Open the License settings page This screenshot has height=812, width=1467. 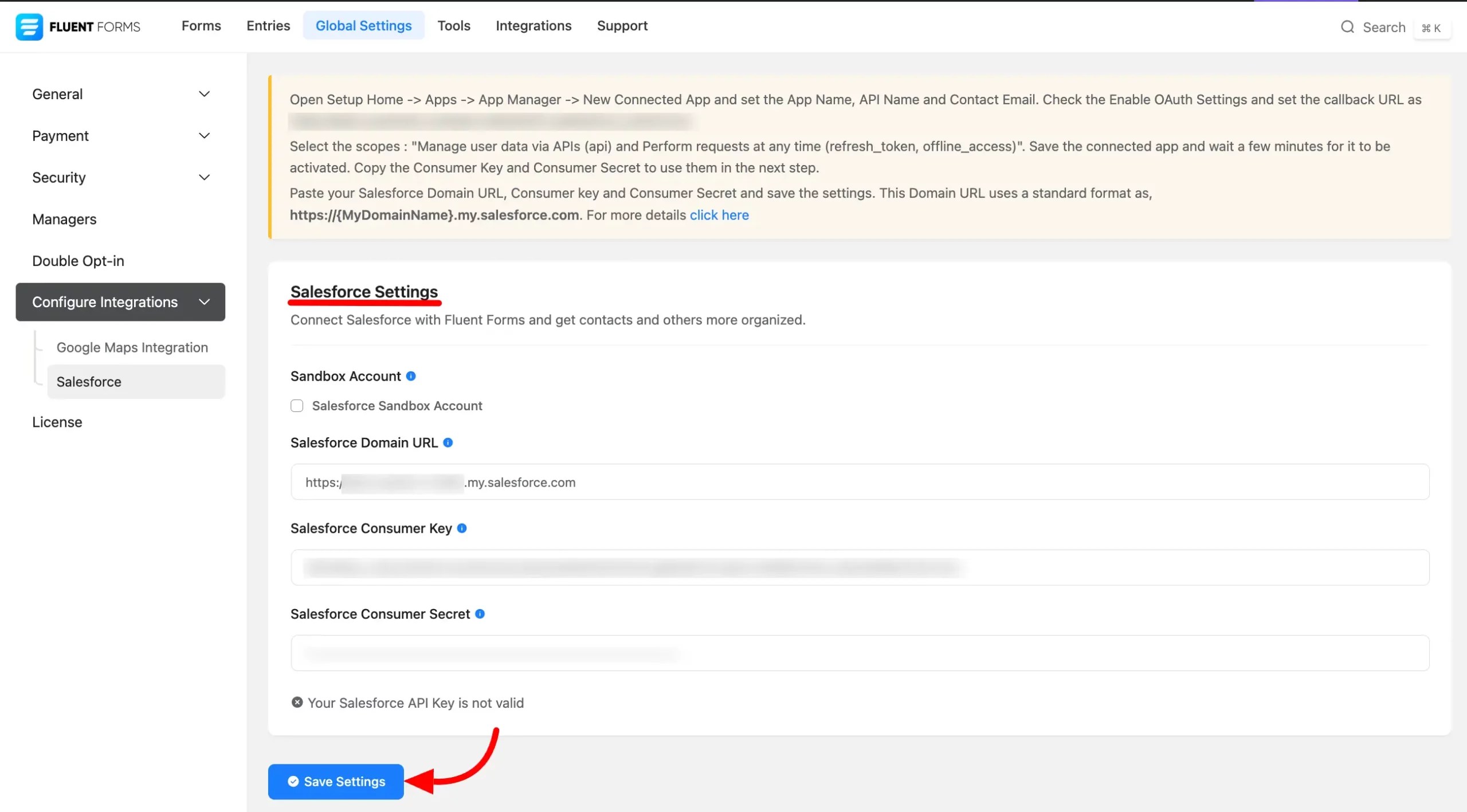click(57, 422)
